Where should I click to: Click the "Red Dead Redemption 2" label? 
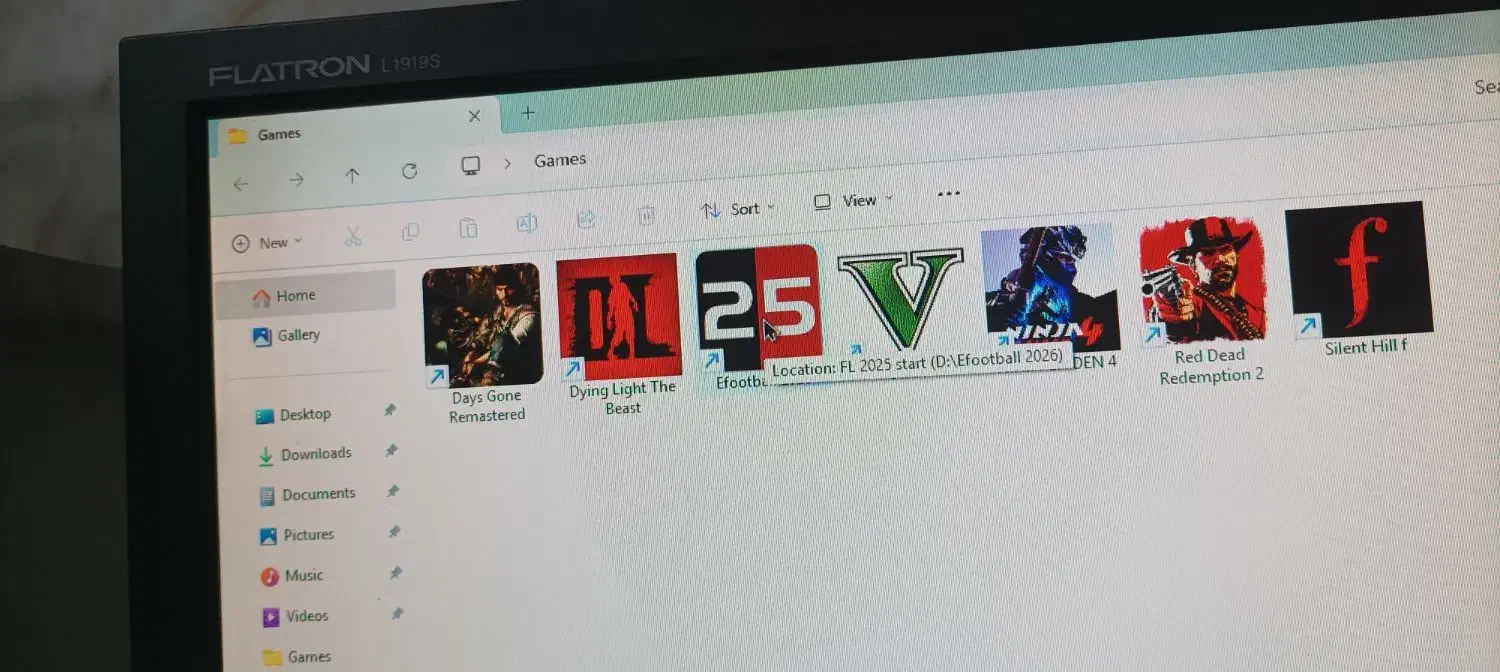[1211, 366]
